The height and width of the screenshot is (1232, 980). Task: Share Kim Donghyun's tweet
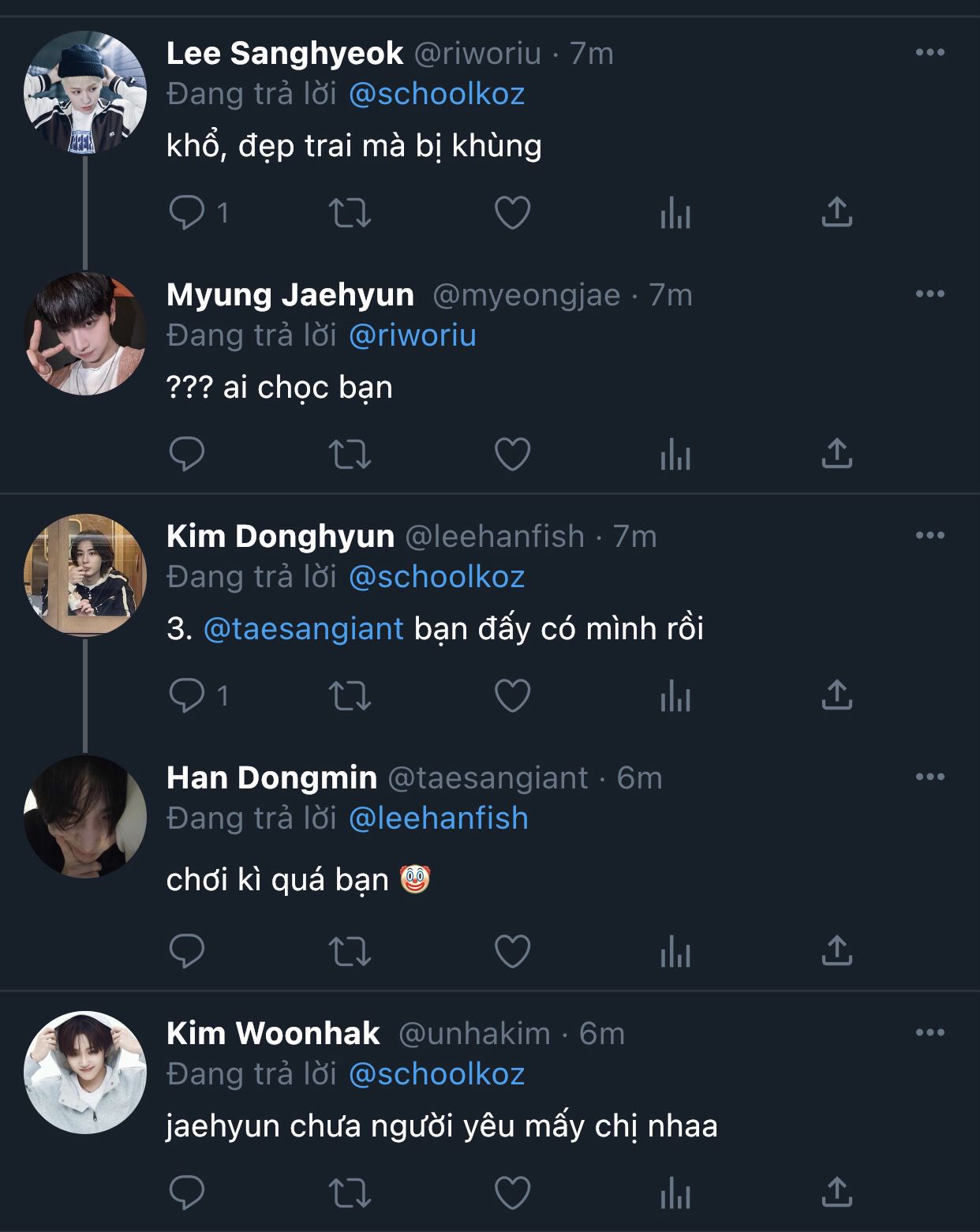pos(836,695)
